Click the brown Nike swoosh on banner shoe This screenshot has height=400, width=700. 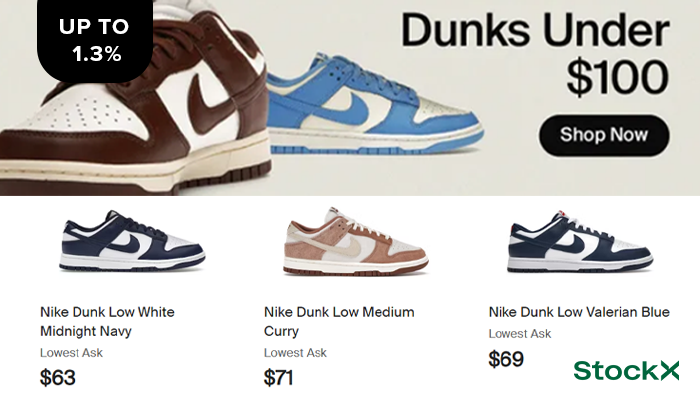click(211, 100)
